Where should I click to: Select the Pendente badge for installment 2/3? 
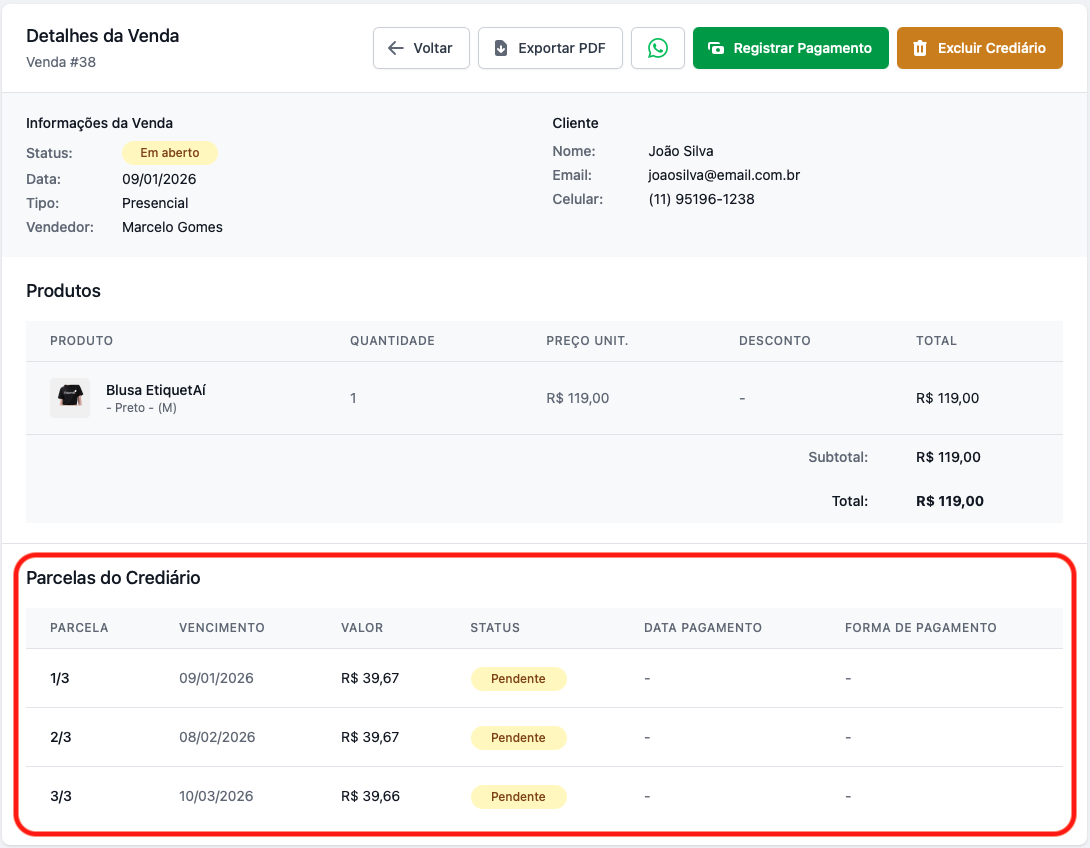pyautogui.click(x=518, y=738)
